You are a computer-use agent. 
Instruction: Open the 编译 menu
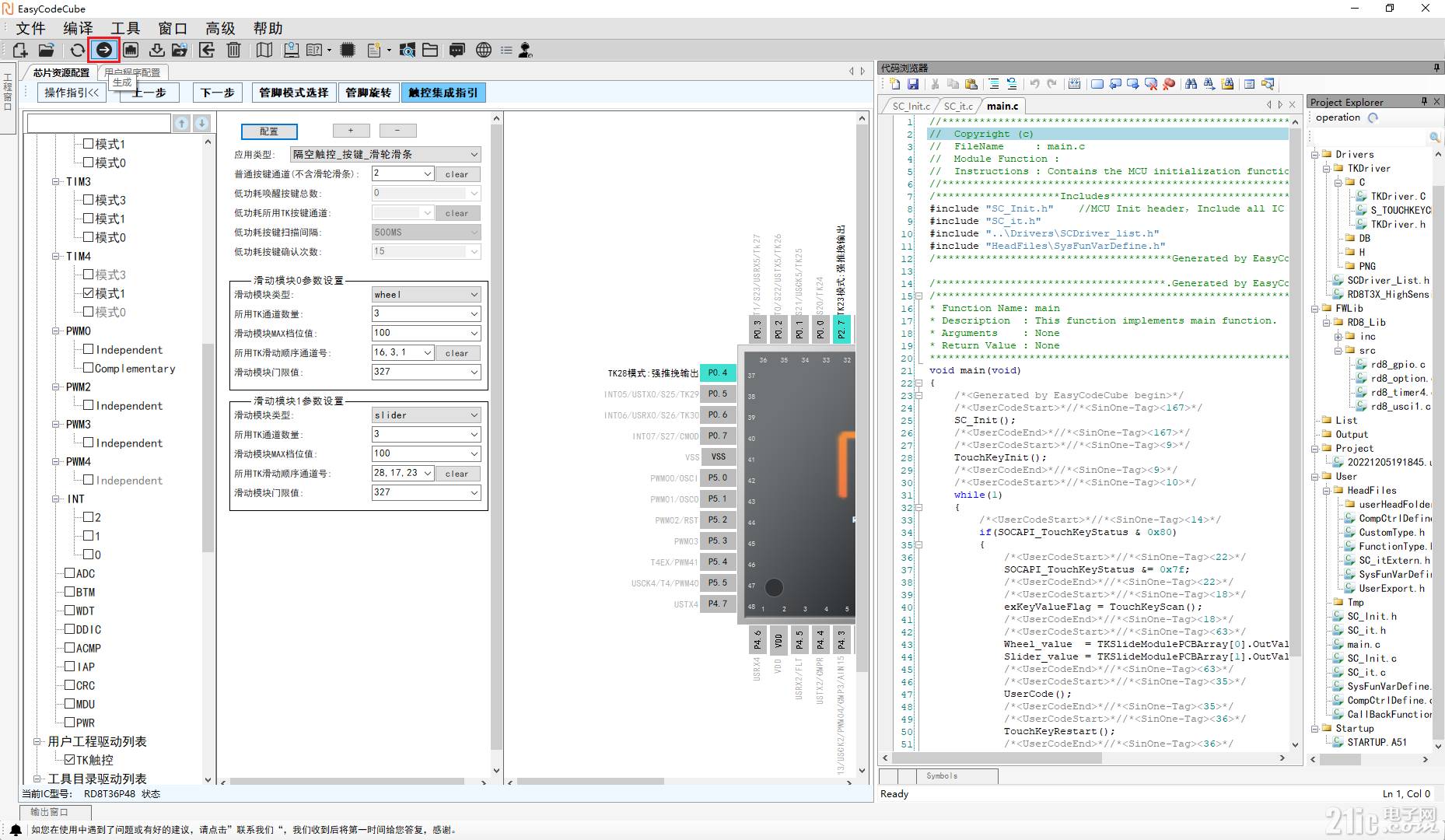78,28
